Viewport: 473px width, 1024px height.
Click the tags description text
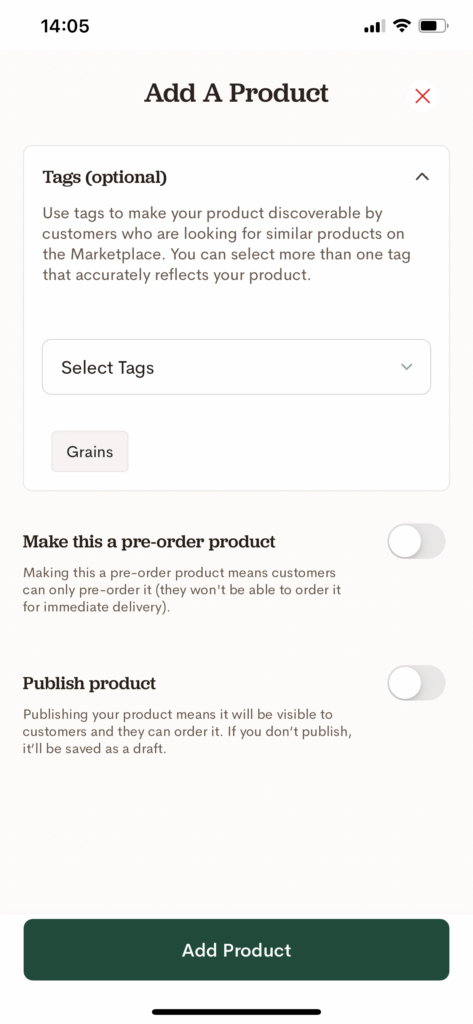(x=227, y=244)
